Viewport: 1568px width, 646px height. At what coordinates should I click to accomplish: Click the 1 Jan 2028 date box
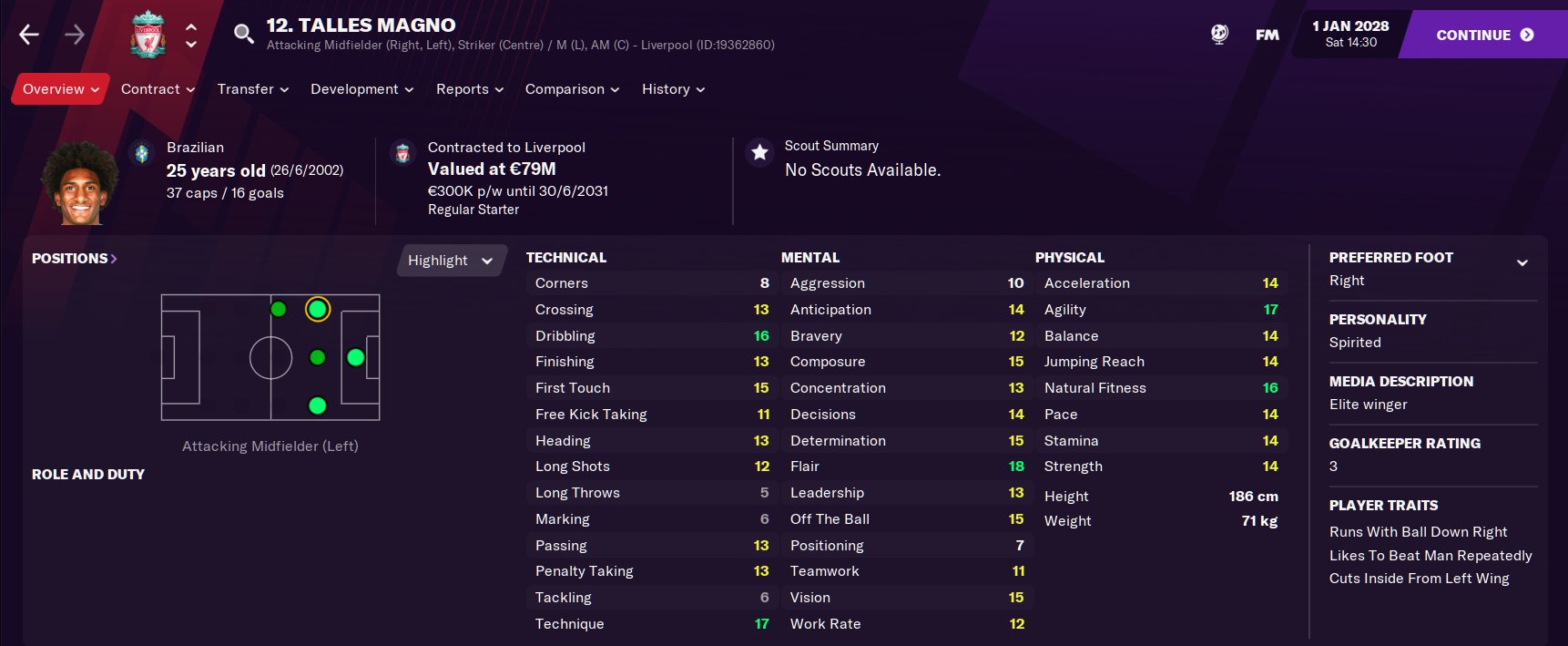point(1349,34)
